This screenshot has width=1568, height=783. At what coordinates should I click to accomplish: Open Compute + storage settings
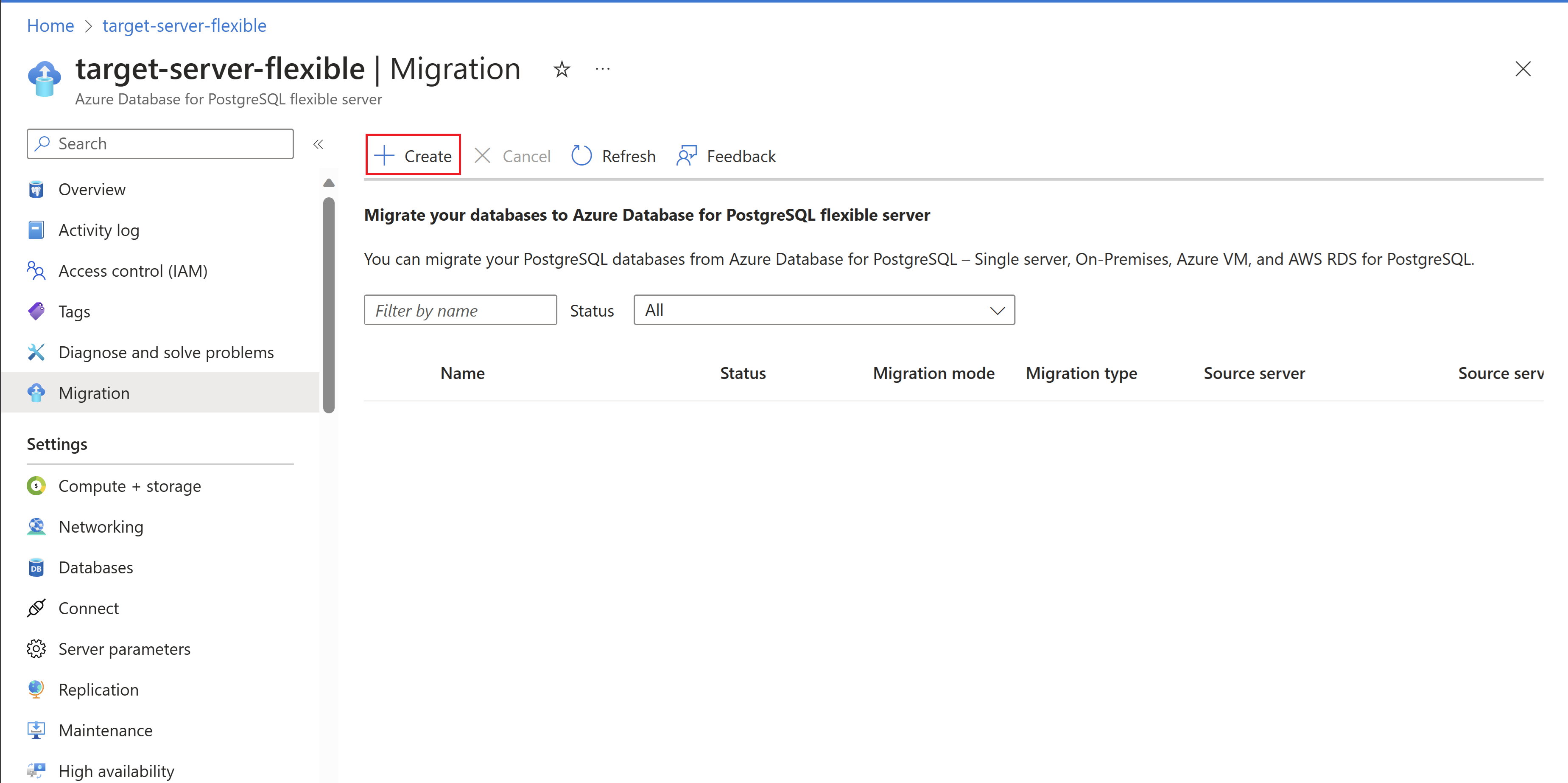pos(129,486)
